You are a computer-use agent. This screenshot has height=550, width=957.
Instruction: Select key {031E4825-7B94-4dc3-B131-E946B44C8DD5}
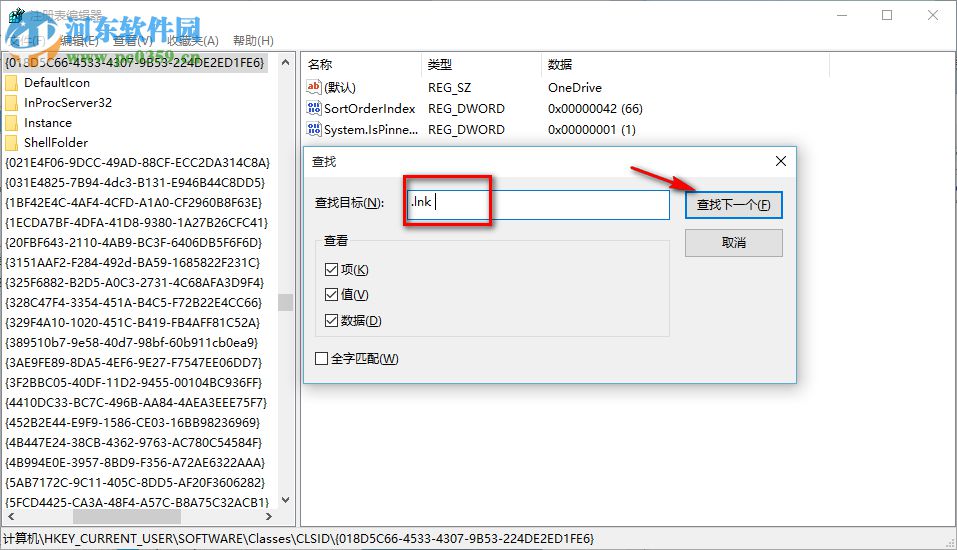click(x=135, y=183)
